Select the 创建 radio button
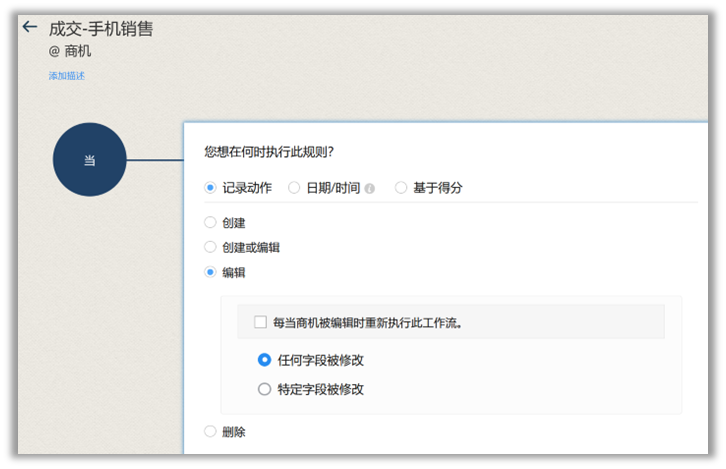Image resolution: width=726 pixels, height=469 pixels. tap(210, 222)
